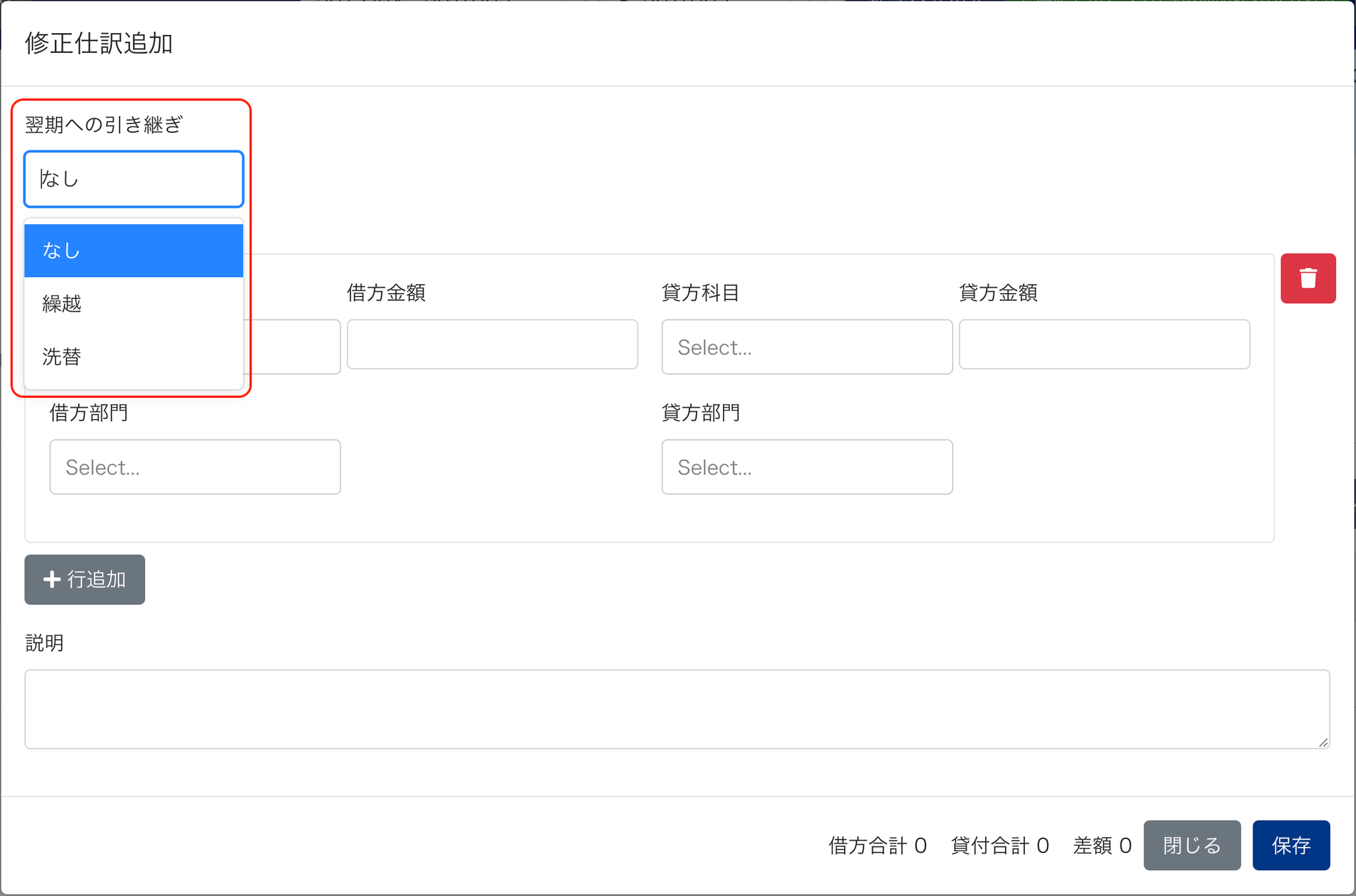Click the plus icon on 行追加 button
Screen dimensions: 1356x896
pos(52,580)
